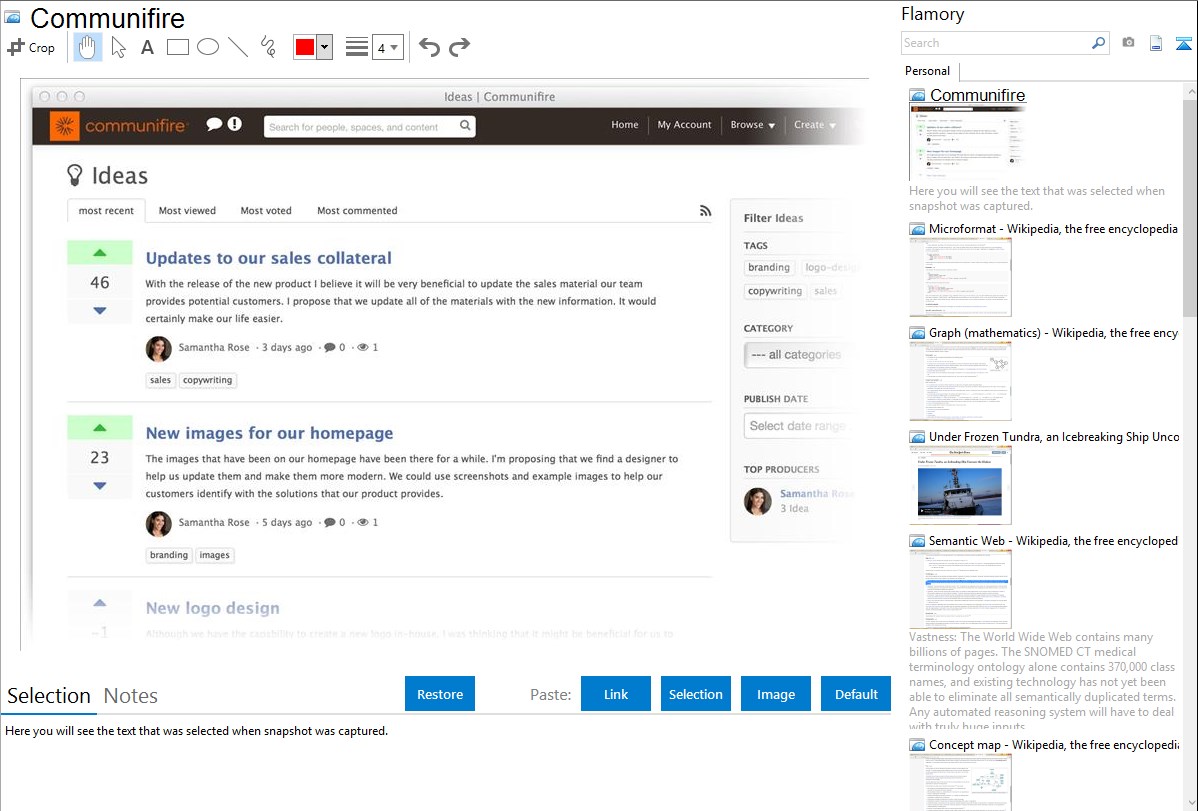The image size is (1198, 811).
Task: Select the Crop tool
Action: point(31,47)
